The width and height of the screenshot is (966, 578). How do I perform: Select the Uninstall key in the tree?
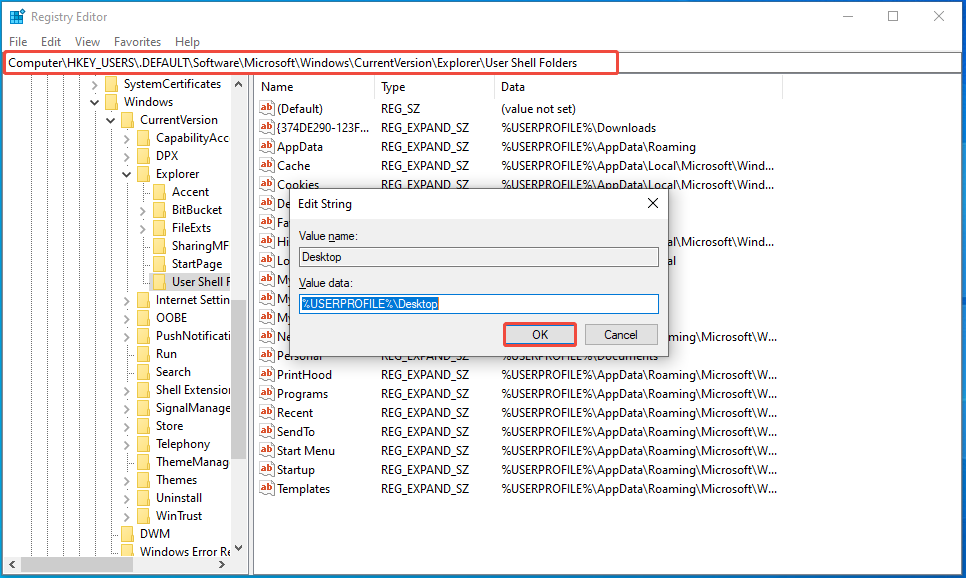click(179, 498)
